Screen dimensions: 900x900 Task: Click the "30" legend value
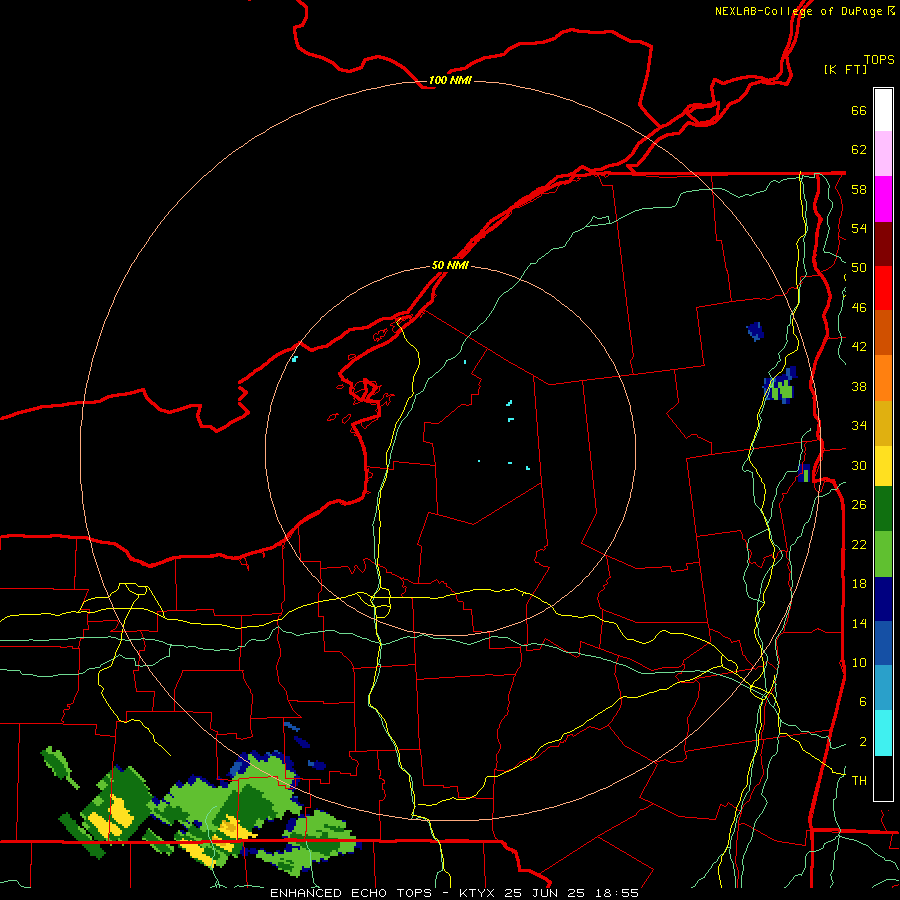[859, 465]
